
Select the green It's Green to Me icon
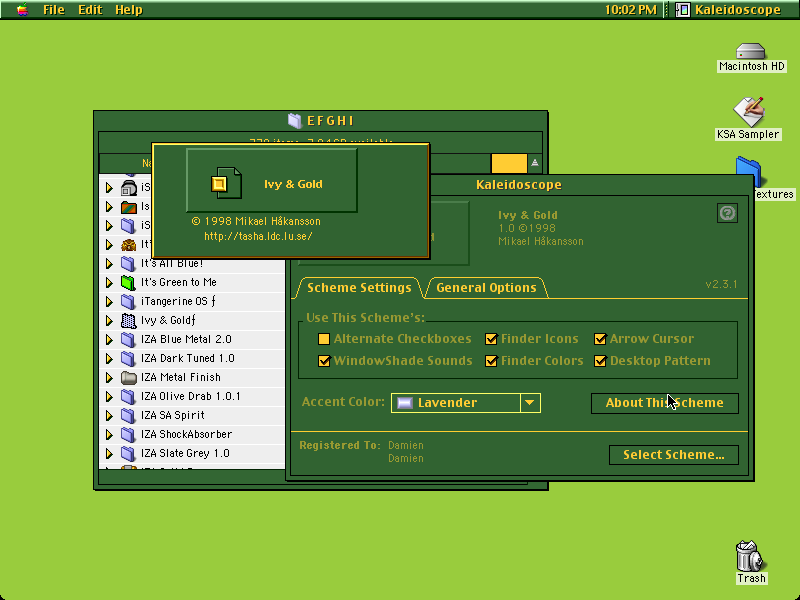(x=128, y=282)
